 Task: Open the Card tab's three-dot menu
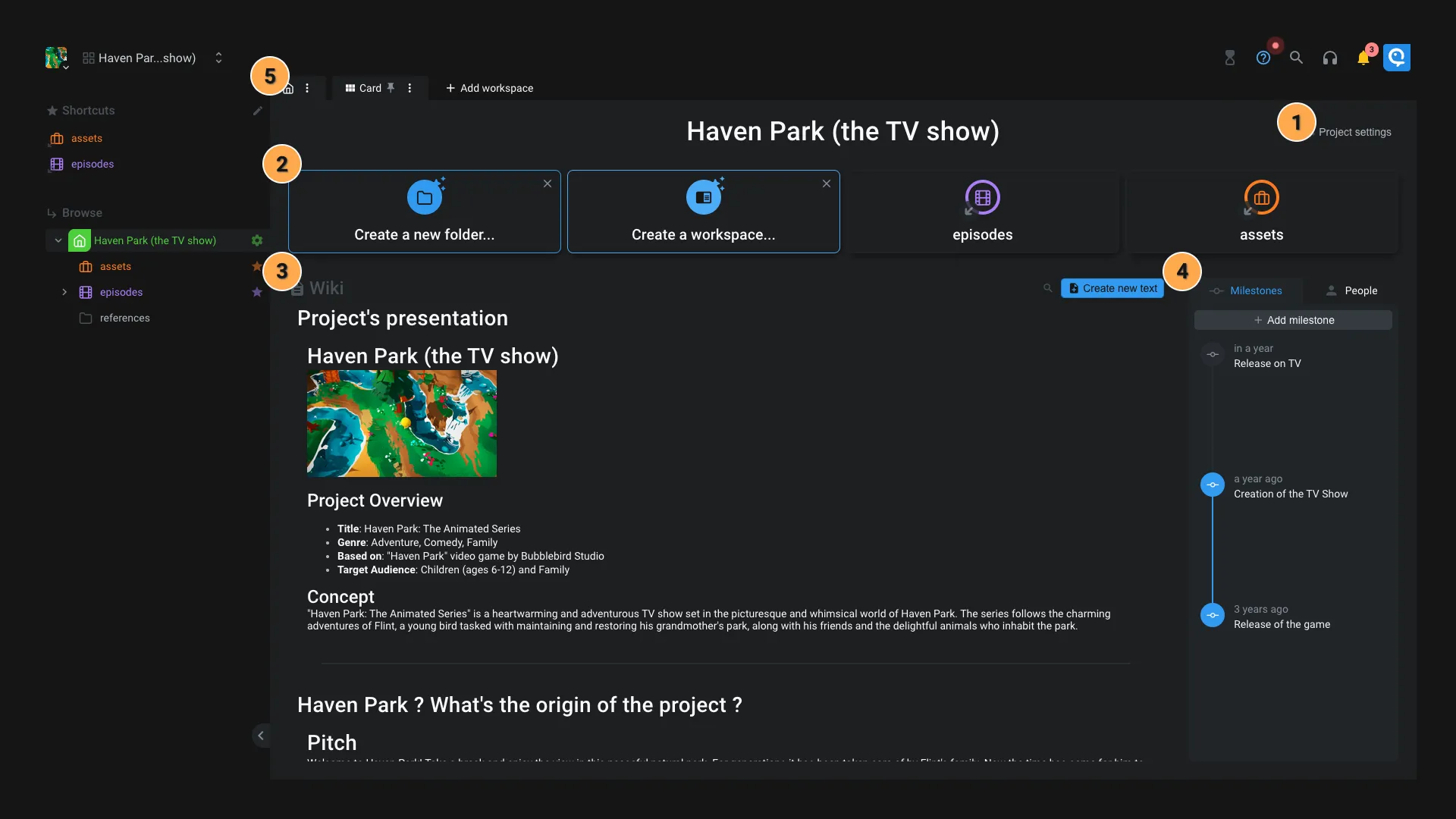(409, 88)
